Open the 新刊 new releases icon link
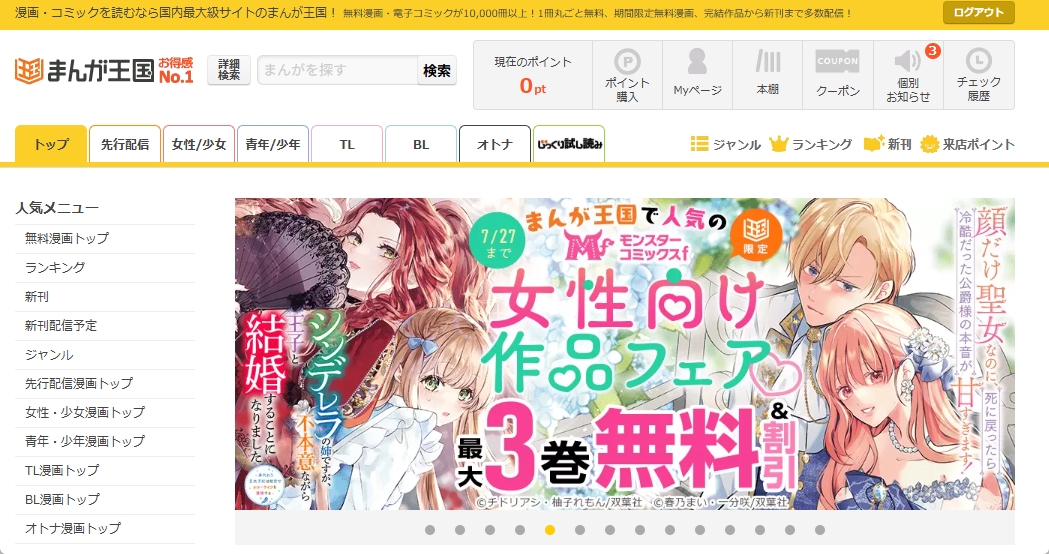 pos(887,144)
